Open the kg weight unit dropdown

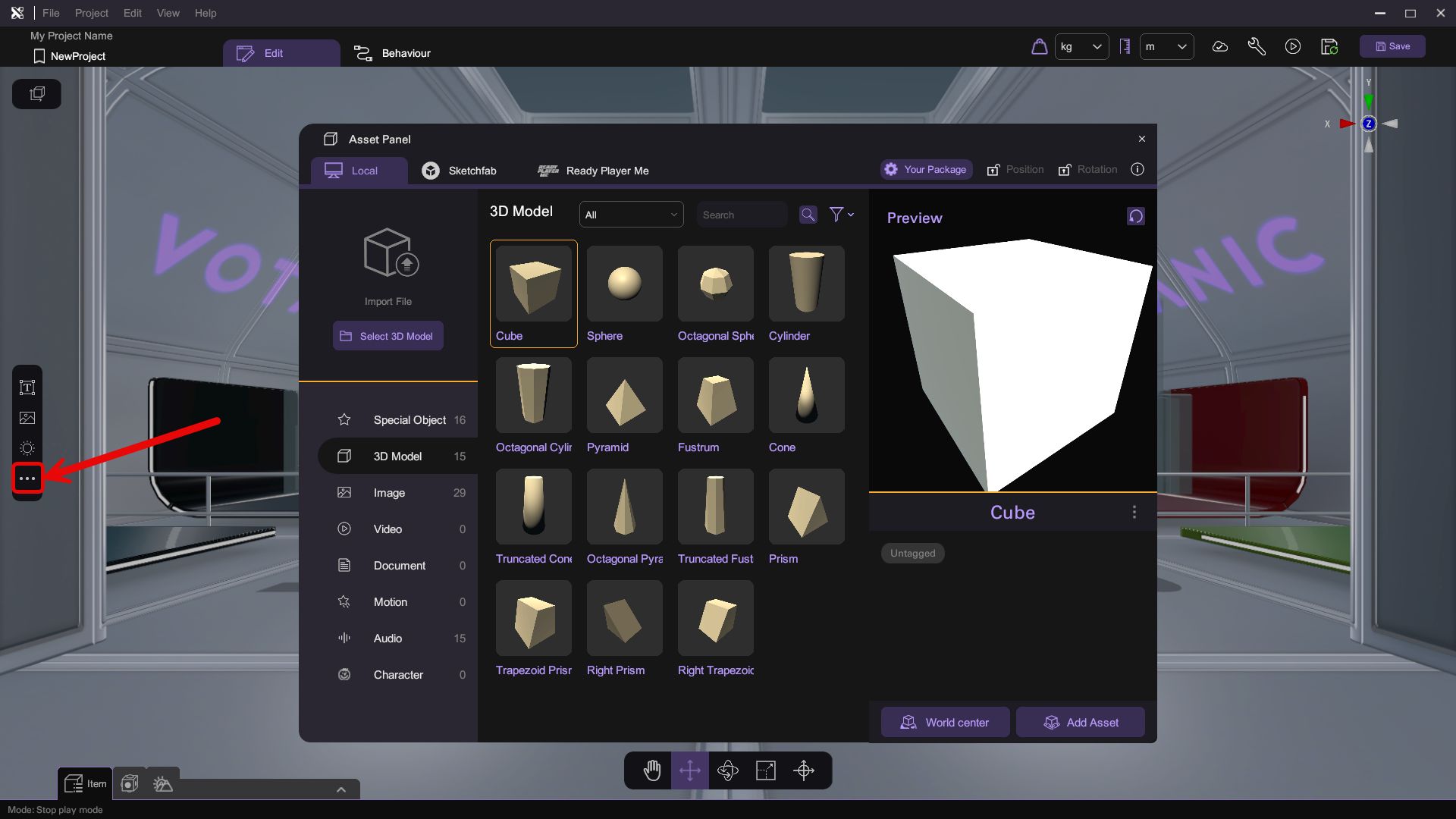[x=1081, y=46]
